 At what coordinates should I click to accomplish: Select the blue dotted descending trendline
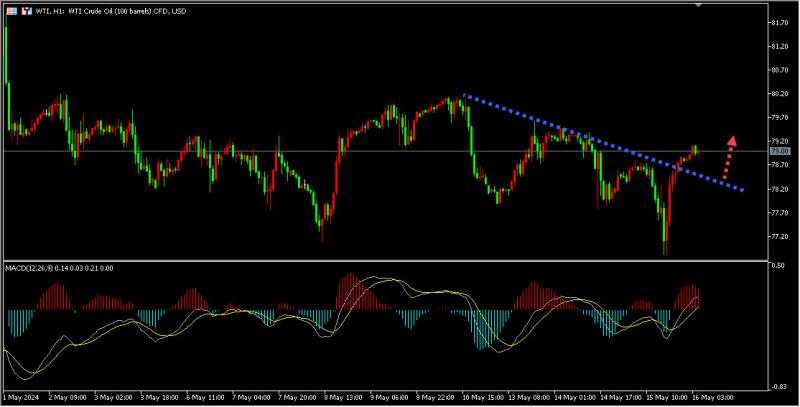pyautogui.click(x=603, y=142)
